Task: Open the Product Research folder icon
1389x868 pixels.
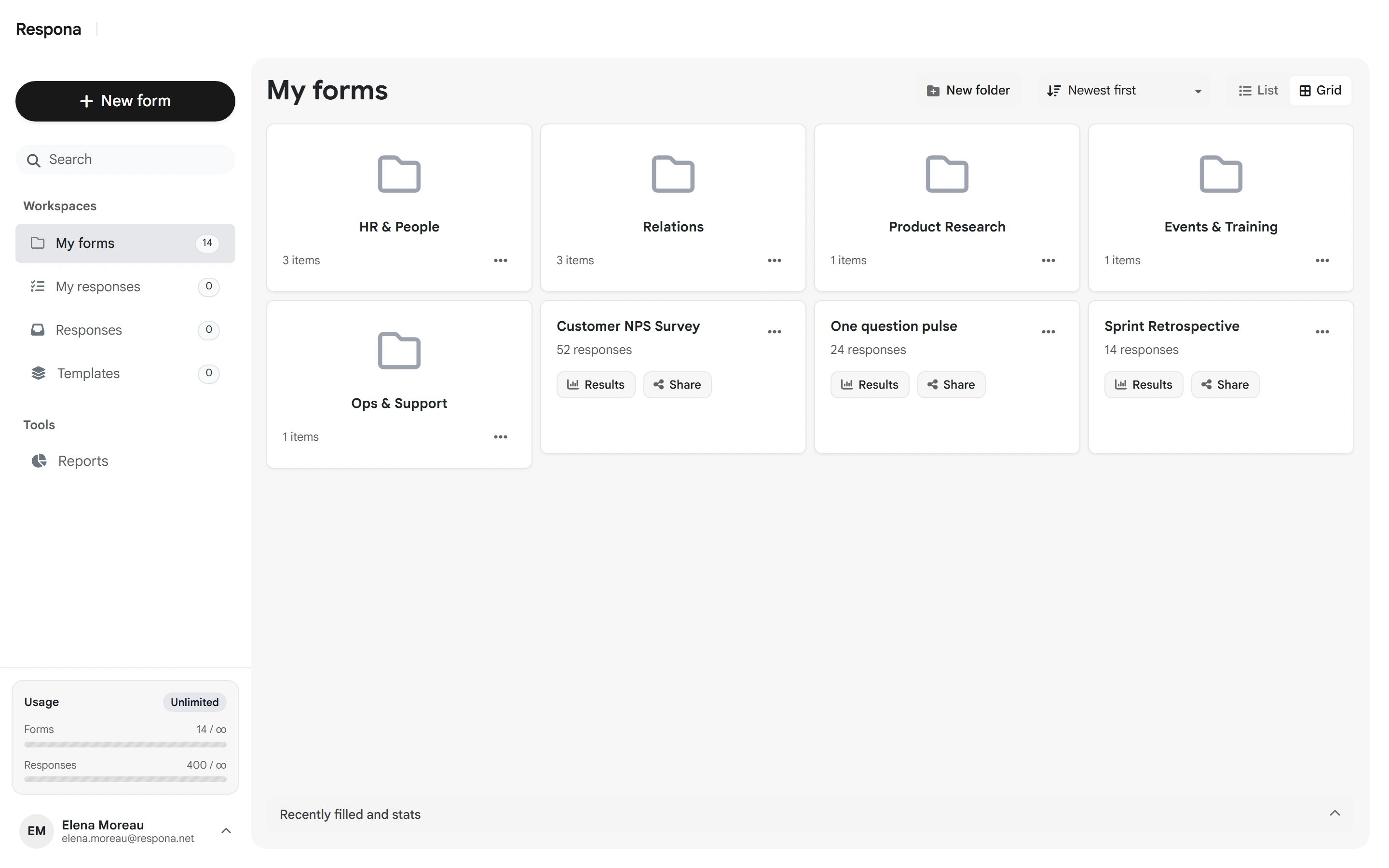Action: click(x=946, y=174)
